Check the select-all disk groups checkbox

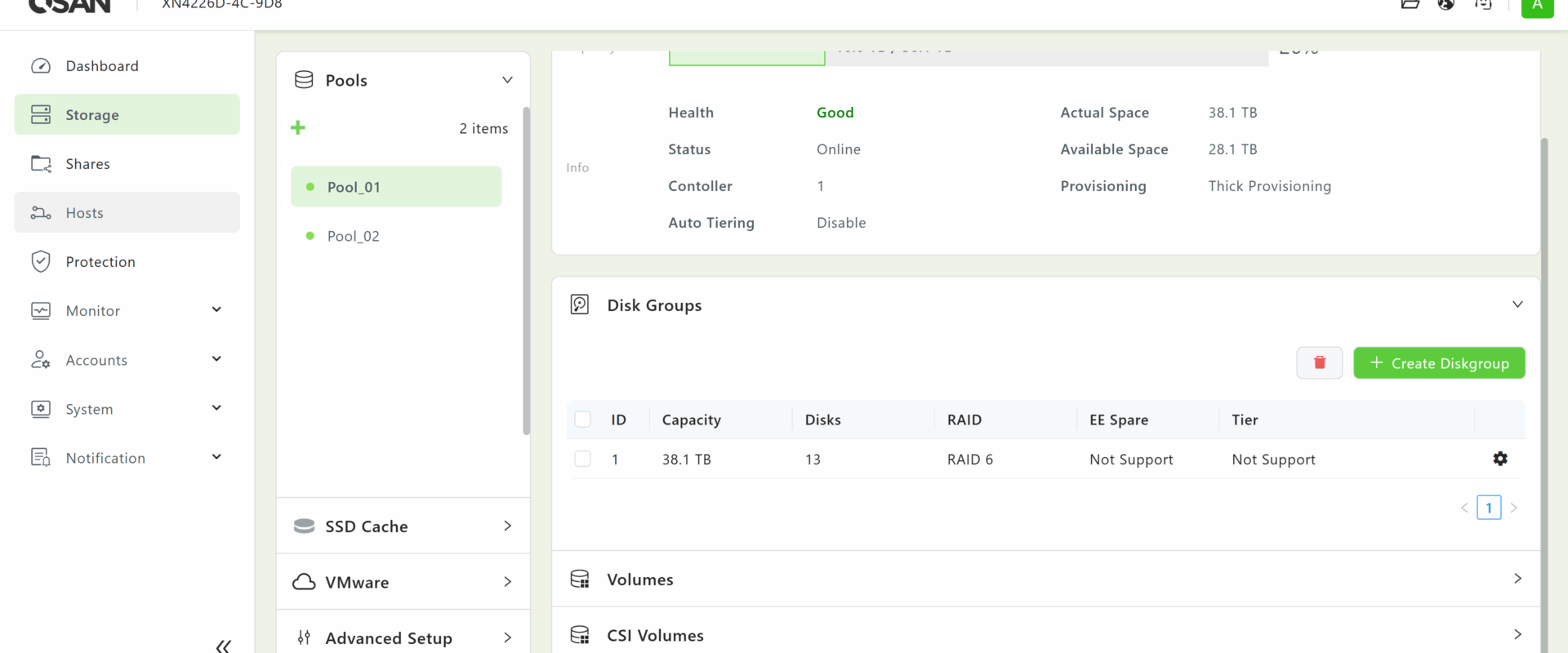(x=582, y=420)
